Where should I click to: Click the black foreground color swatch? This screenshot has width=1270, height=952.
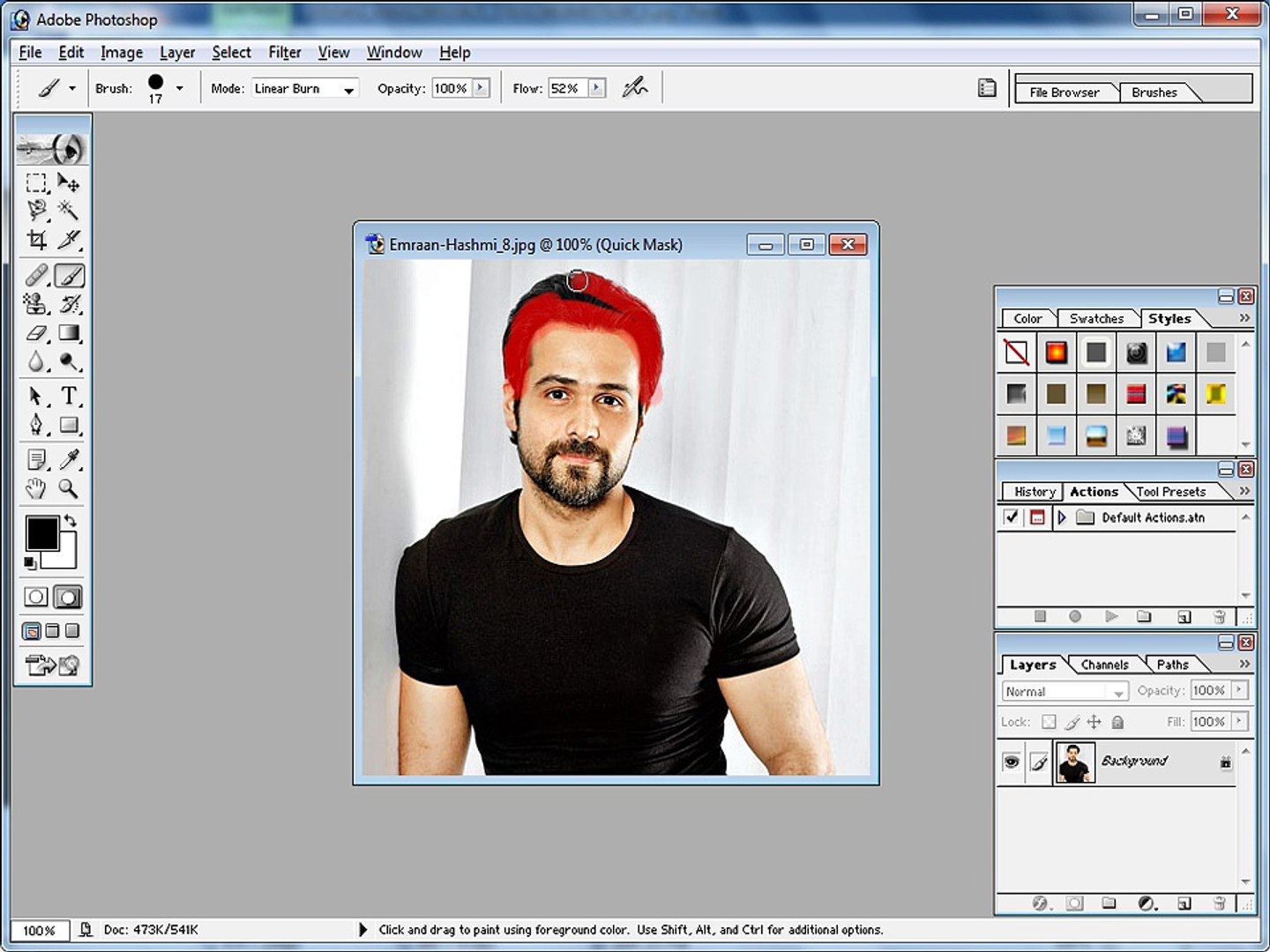click(41, 534)
